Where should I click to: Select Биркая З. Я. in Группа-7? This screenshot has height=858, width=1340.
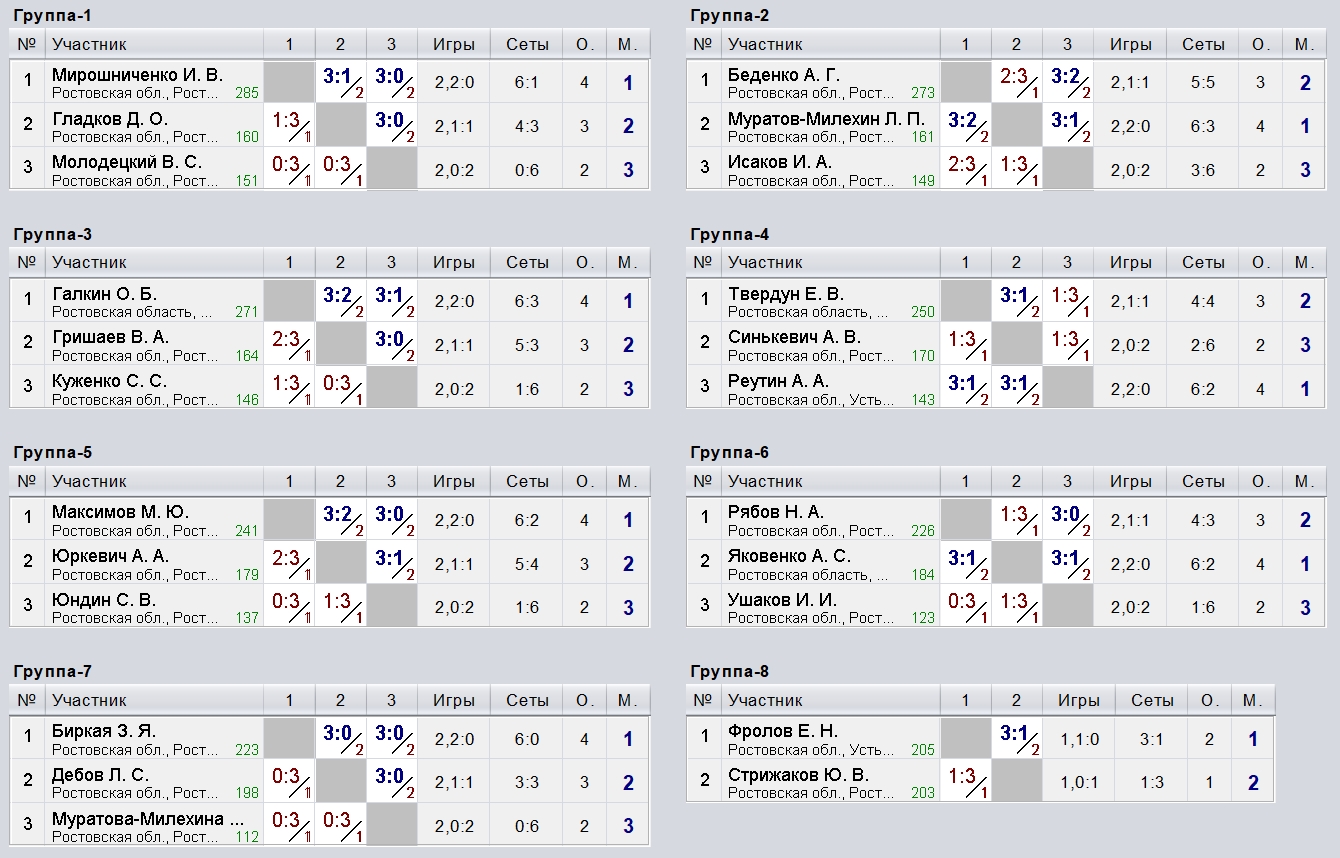104,731
